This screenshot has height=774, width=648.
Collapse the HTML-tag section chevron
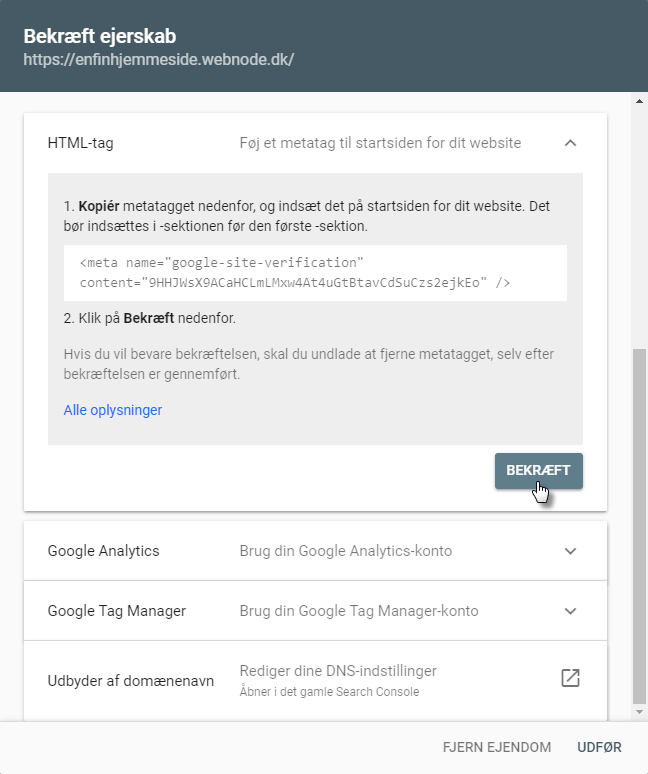[x=570, y=143]
